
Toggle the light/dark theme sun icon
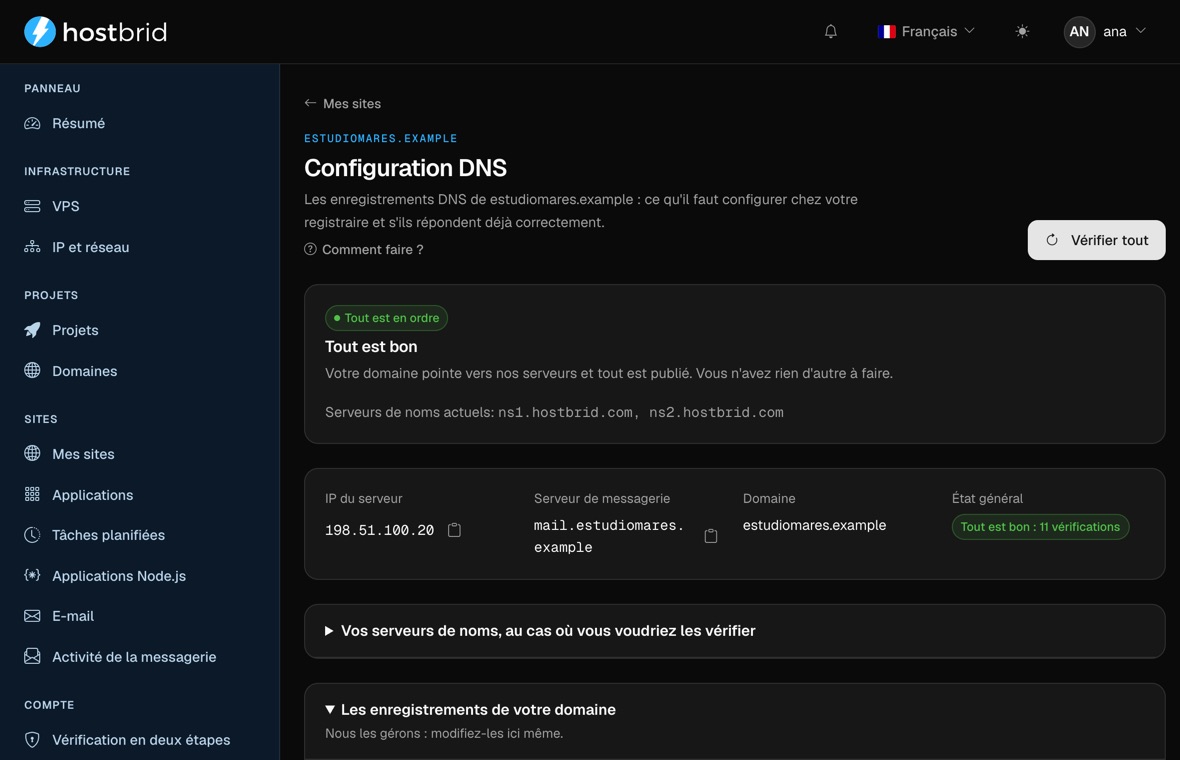pos(1022,32)
